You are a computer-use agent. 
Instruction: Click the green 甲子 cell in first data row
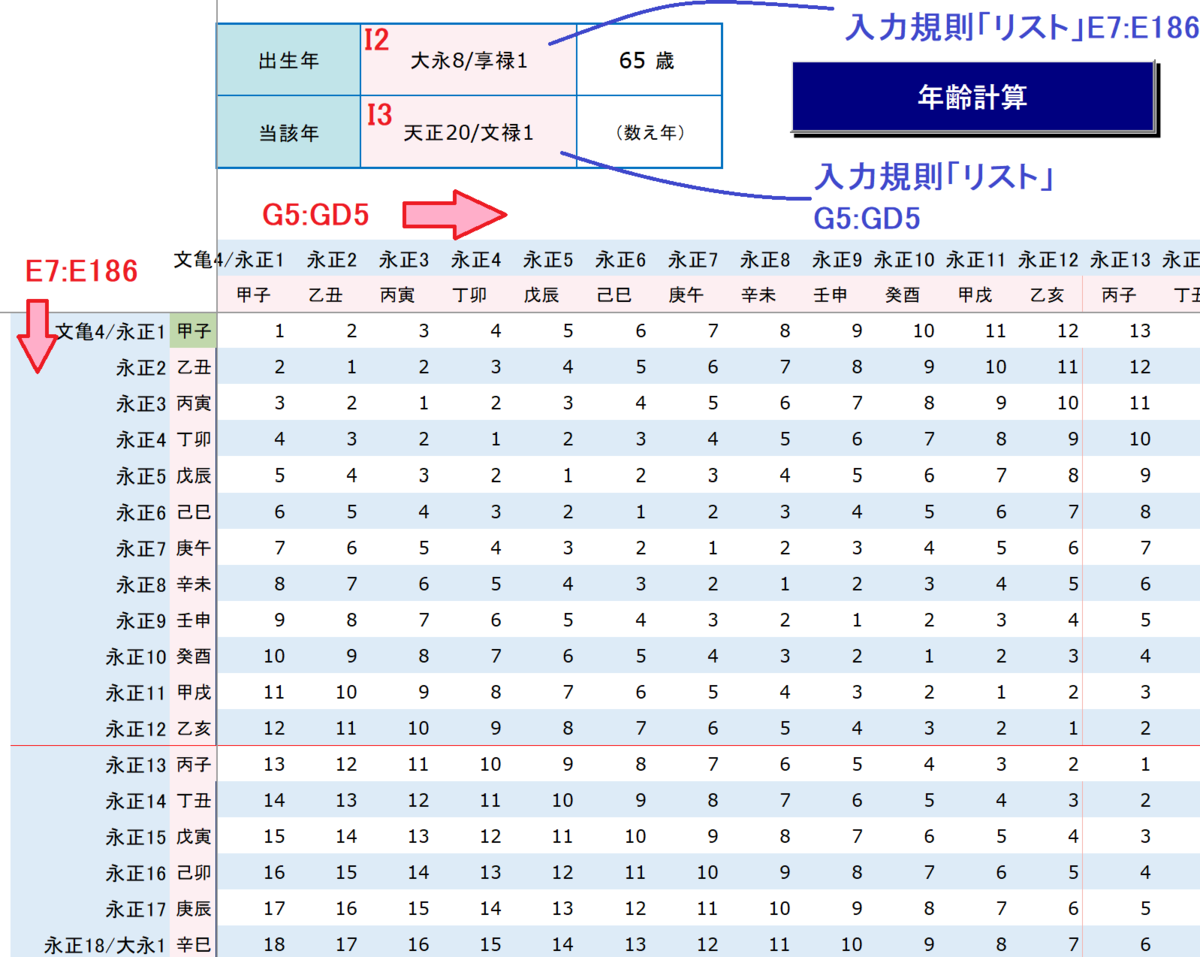tap(193, 331)
